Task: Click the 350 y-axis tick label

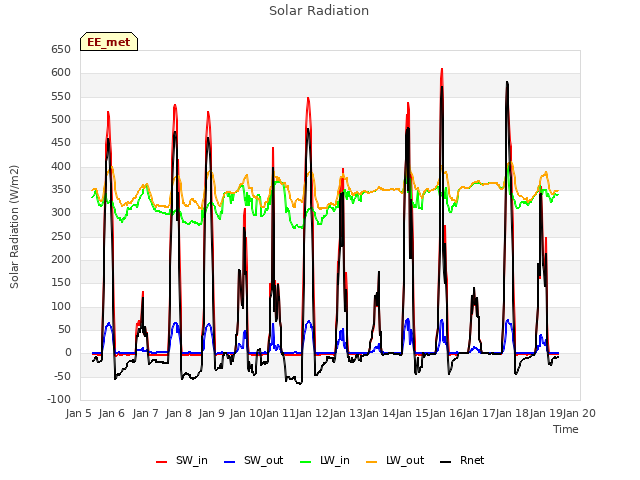Action: [x=61, y=190]
